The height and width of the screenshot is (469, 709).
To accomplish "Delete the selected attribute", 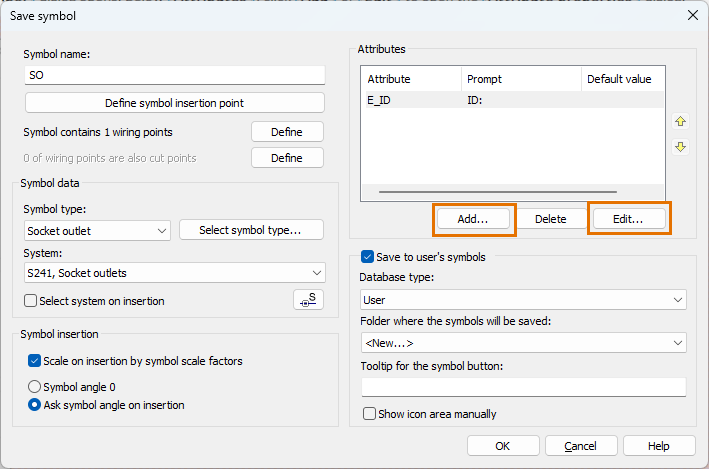I will (550, 219).
